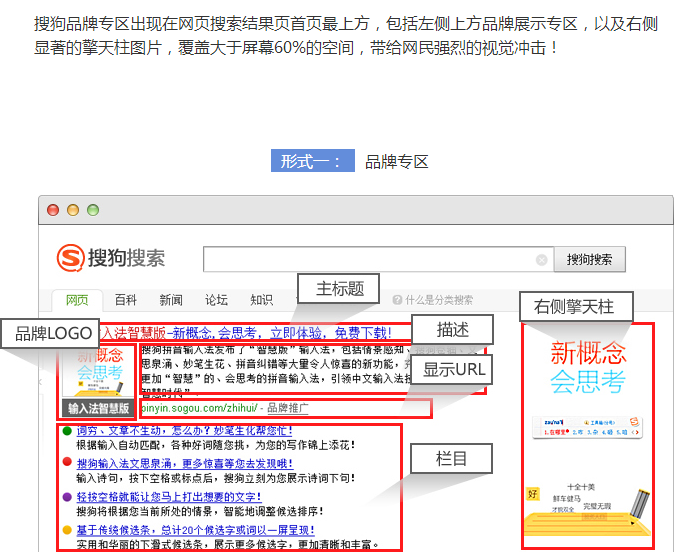Image resolution: width=685 pixels, height=552 pixels.
Task: Switch to the 百科 tab
Action: (x=125, y=300)
